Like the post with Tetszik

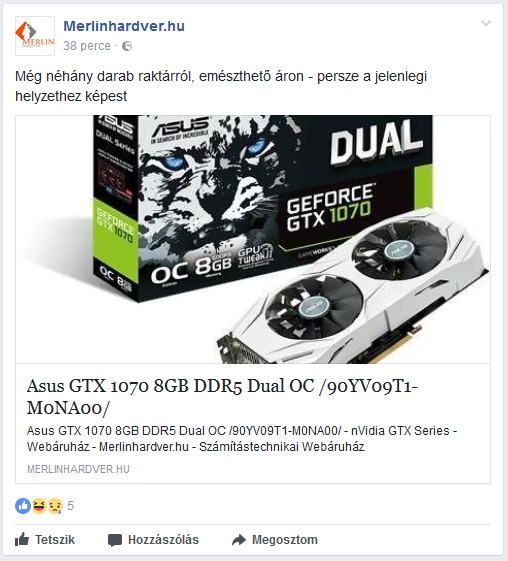point(45,540)
